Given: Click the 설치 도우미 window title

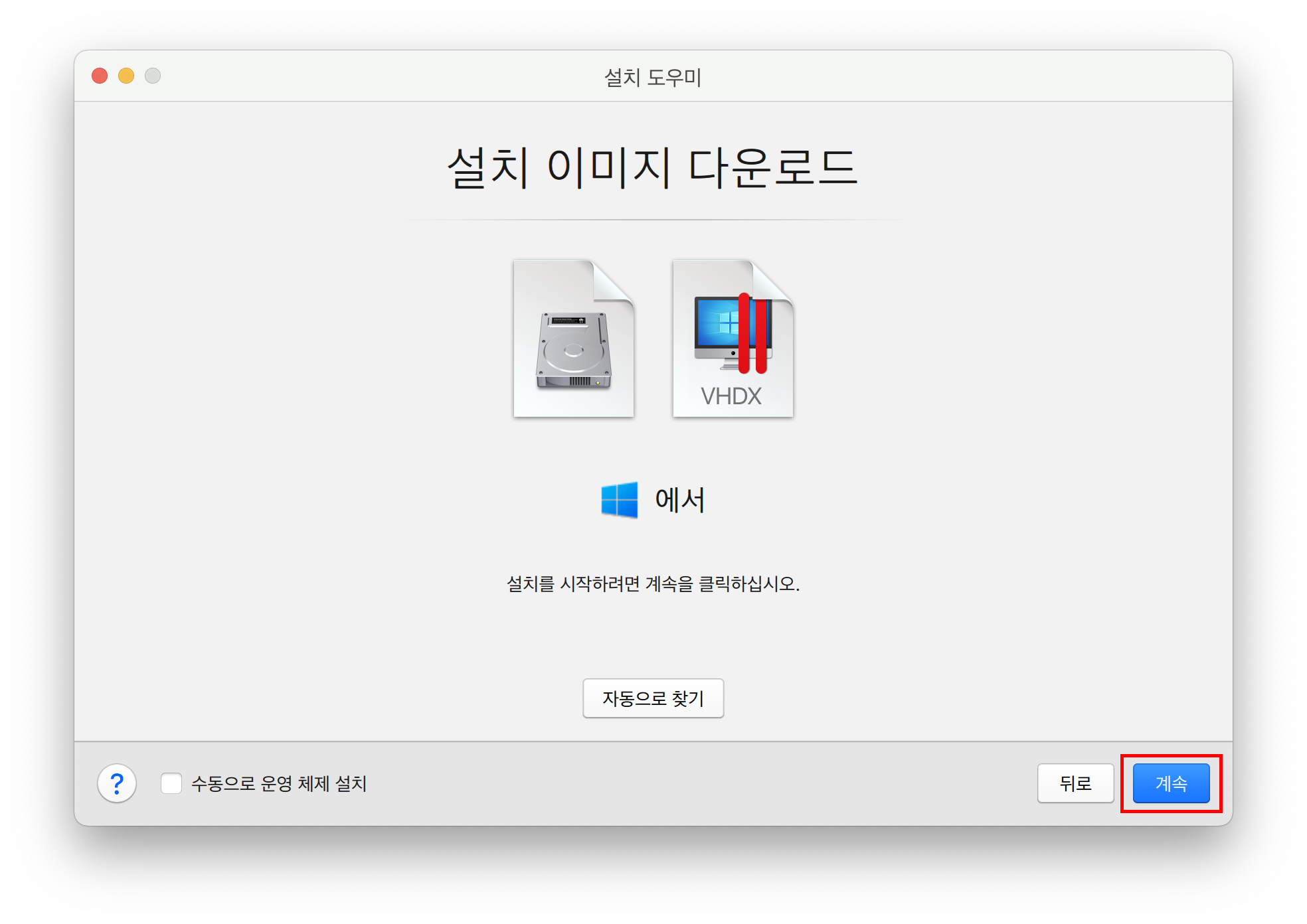Looking at the screenshot, I should (653, 77).
